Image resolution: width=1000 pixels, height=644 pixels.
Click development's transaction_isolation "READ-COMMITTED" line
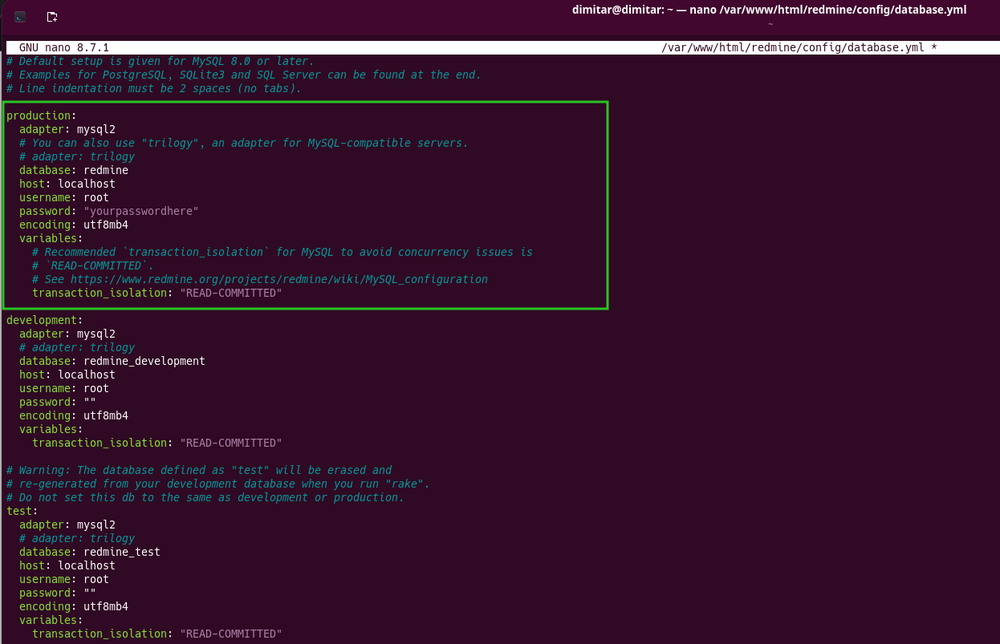point(157,443)
